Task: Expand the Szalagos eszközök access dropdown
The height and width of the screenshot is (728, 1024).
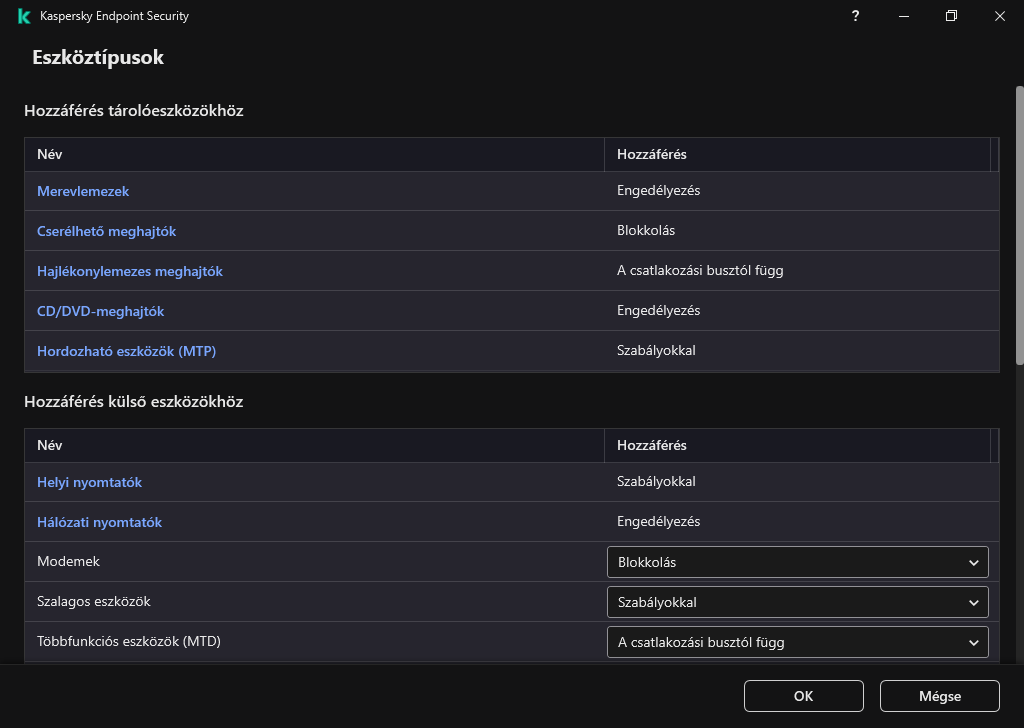Action: 797,602
